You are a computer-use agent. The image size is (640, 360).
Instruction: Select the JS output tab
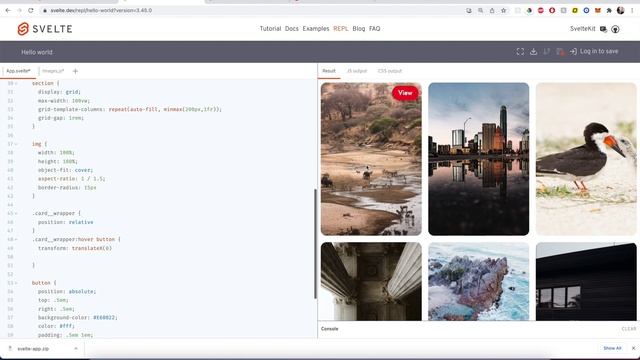(x=357, y=71)
